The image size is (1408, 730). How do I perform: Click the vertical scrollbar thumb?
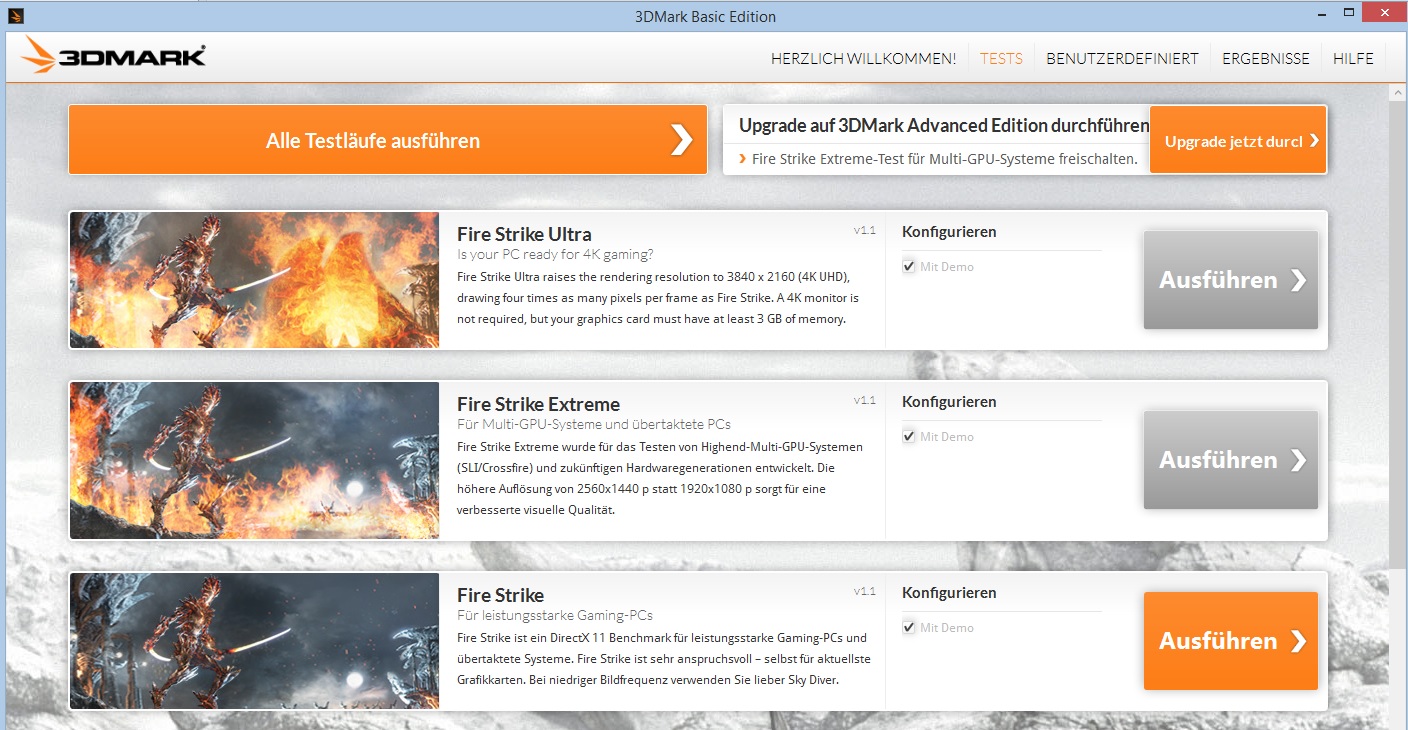pyautogui.click(x=1397, y=335)
